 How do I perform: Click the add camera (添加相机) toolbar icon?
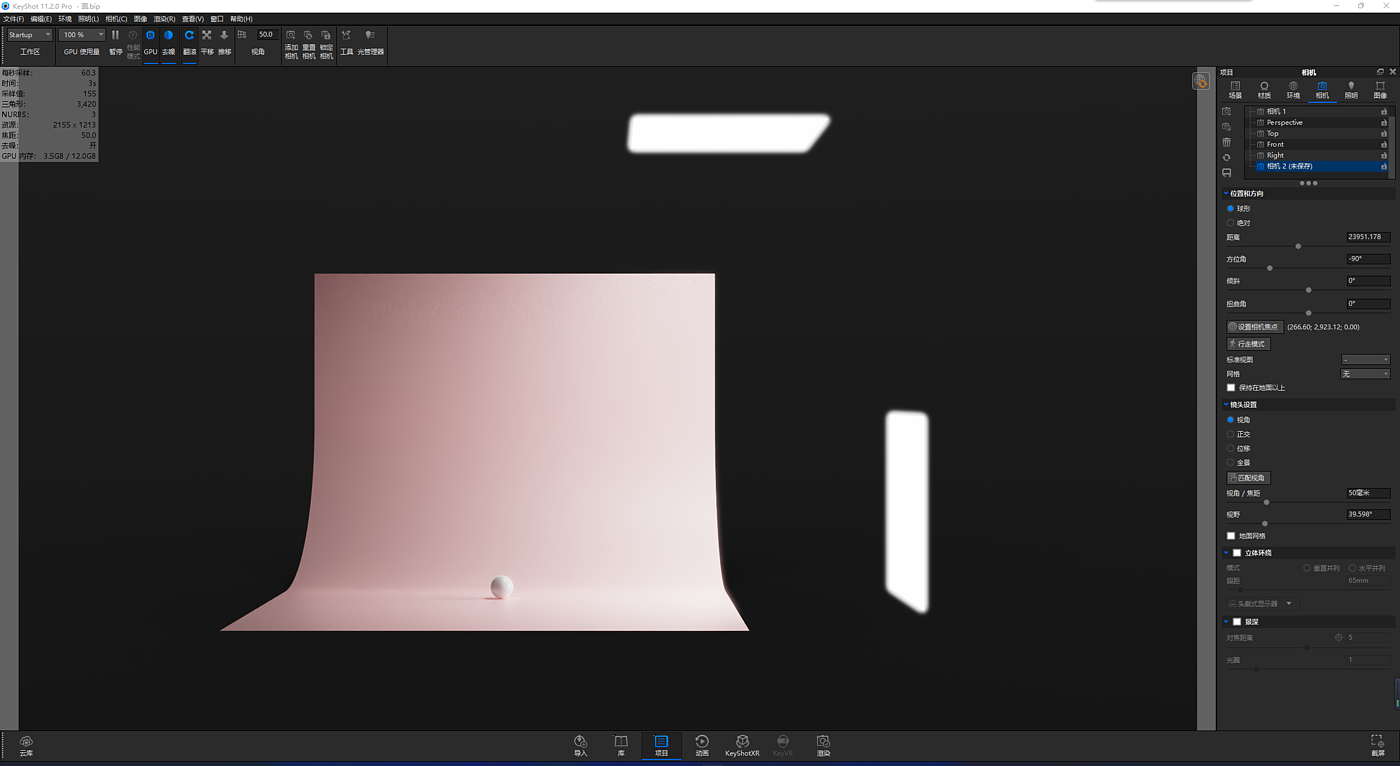click(291, 43)
